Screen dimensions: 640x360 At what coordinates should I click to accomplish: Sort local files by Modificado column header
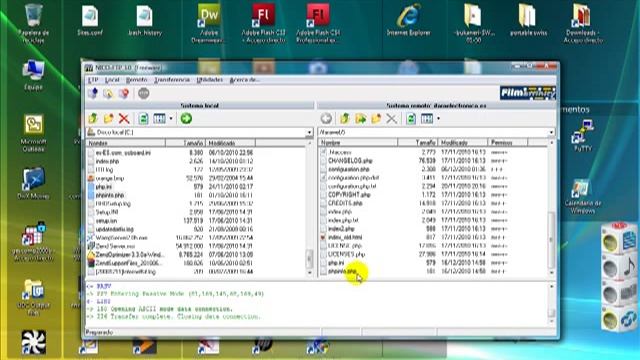(x=230, y=143)
